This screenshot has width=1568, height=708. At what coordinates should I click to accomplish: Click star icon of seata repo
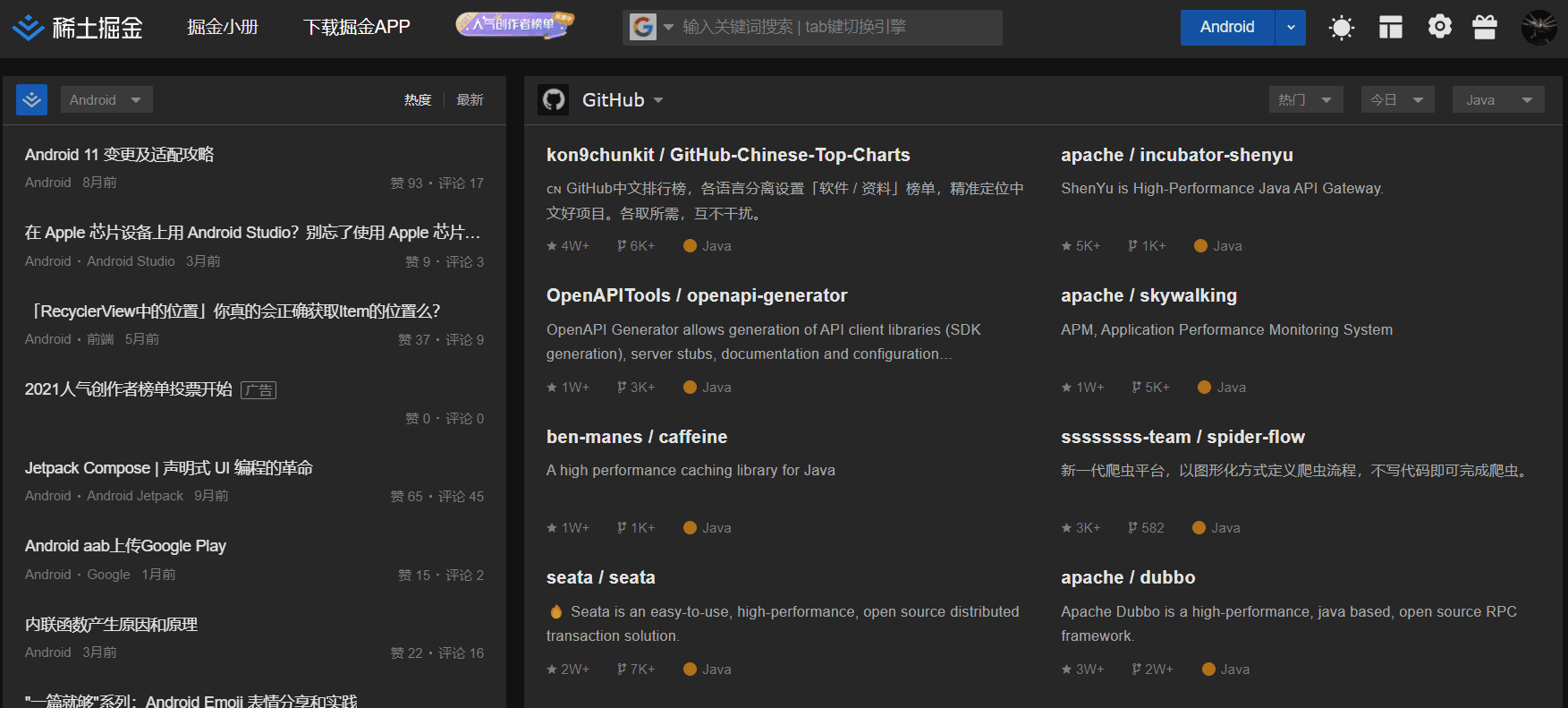pyautogui.click(x=552, y=670)
